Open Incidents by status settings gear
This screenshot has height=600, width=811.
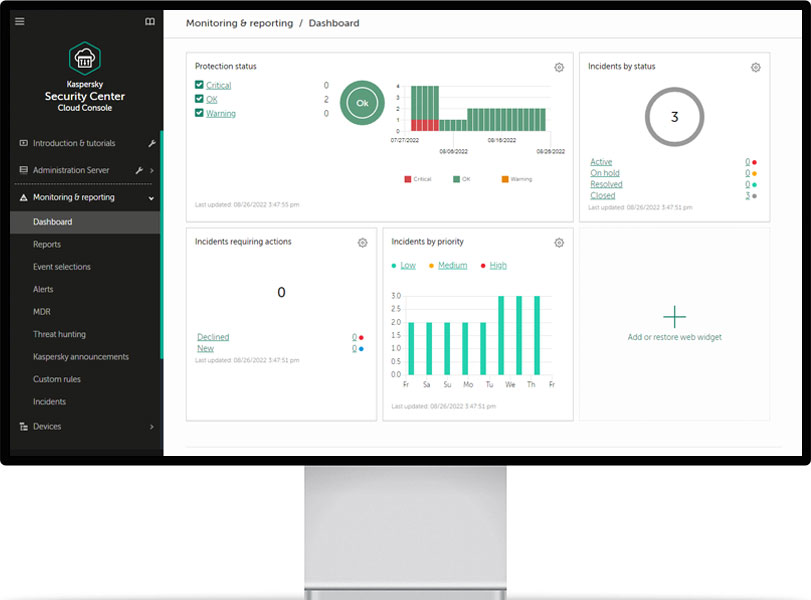point(756,67)
